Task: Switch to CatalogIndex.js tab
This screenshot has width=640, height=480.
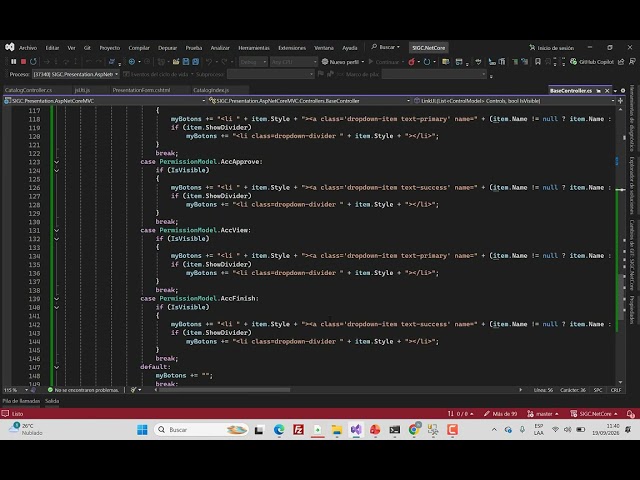Action: tap(211, 90)
